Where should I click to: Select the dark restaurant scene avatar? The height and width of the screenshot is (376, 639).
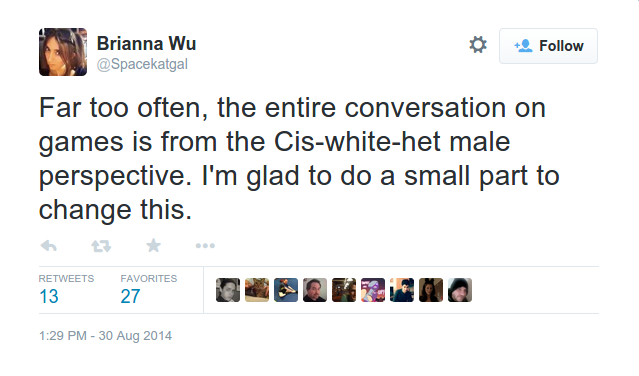344,290
